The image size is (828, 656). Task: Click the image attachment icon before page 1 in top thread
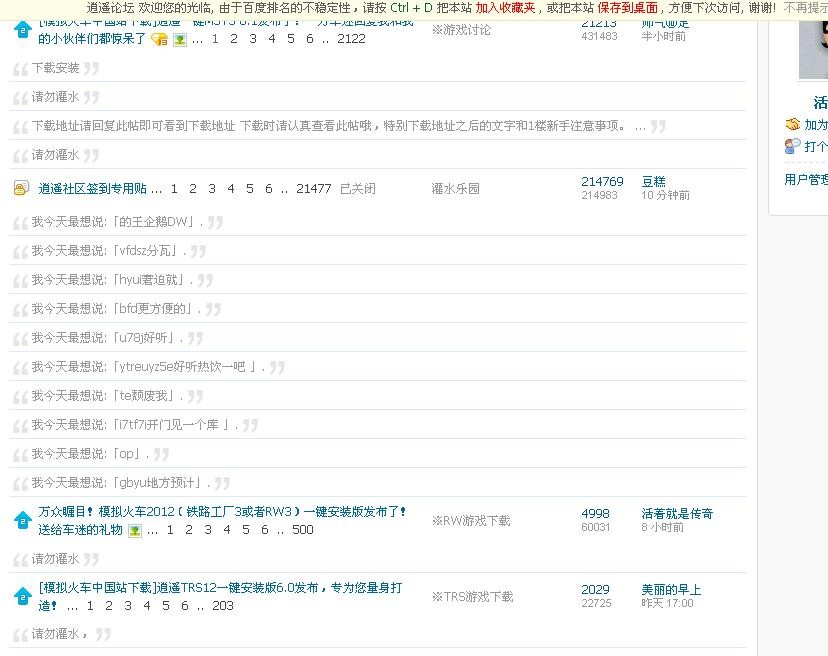179,40
